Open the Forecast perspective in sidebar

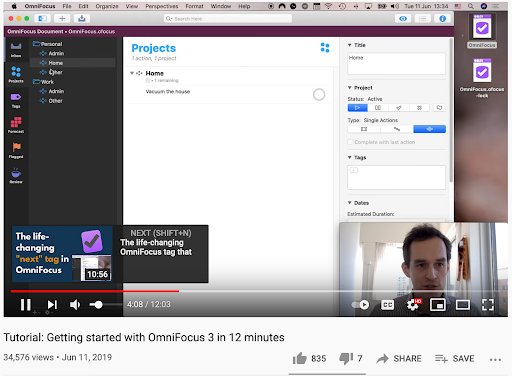pyautogui.click(x=16, y=125)
